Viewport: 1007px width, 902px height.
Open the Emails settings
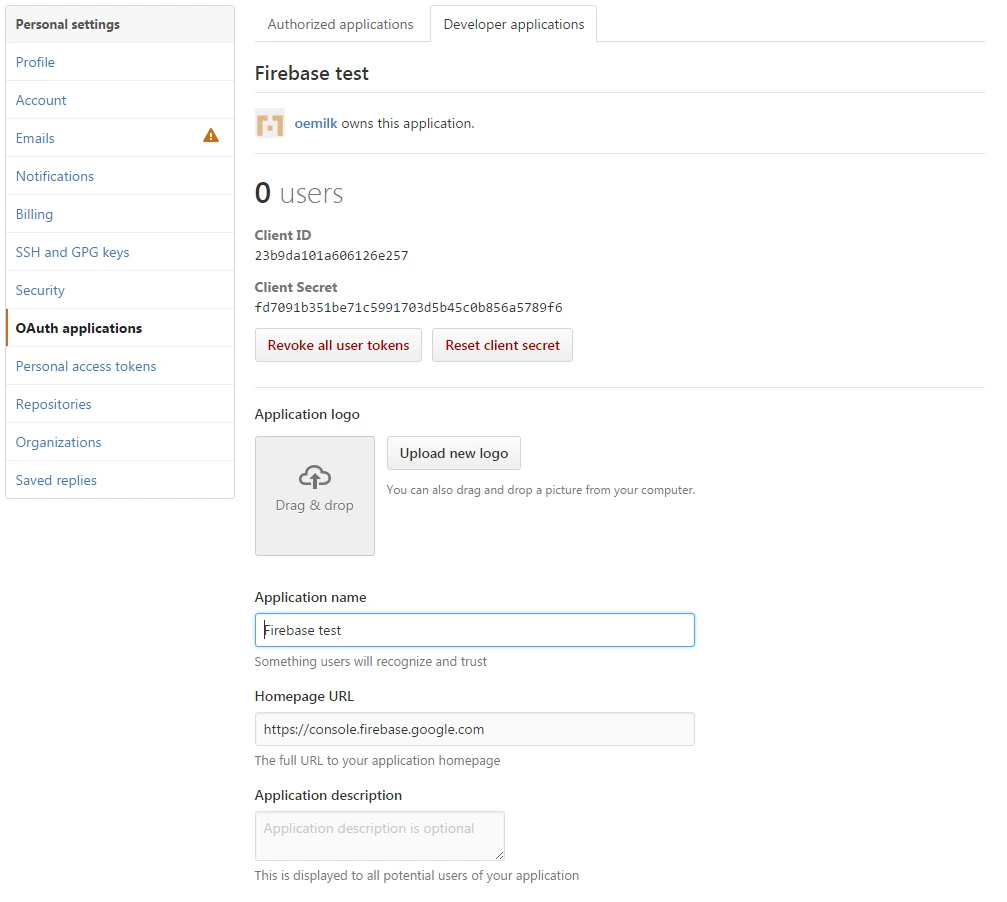pyautogui.click(x=119, y=138)
